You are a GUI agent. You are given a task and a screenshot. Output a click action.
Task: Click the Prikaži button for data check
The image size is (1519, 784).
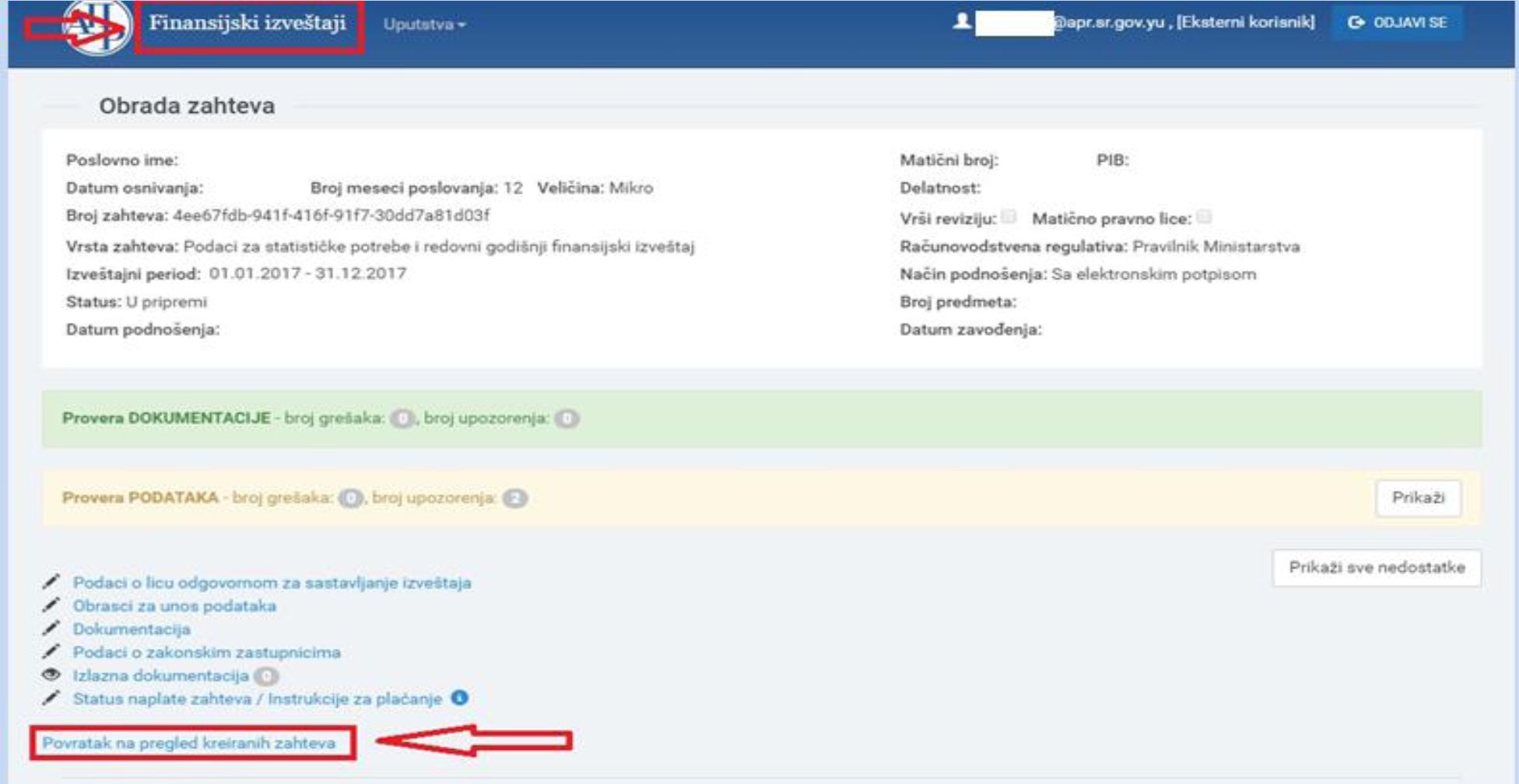[x=1418, y=498]
